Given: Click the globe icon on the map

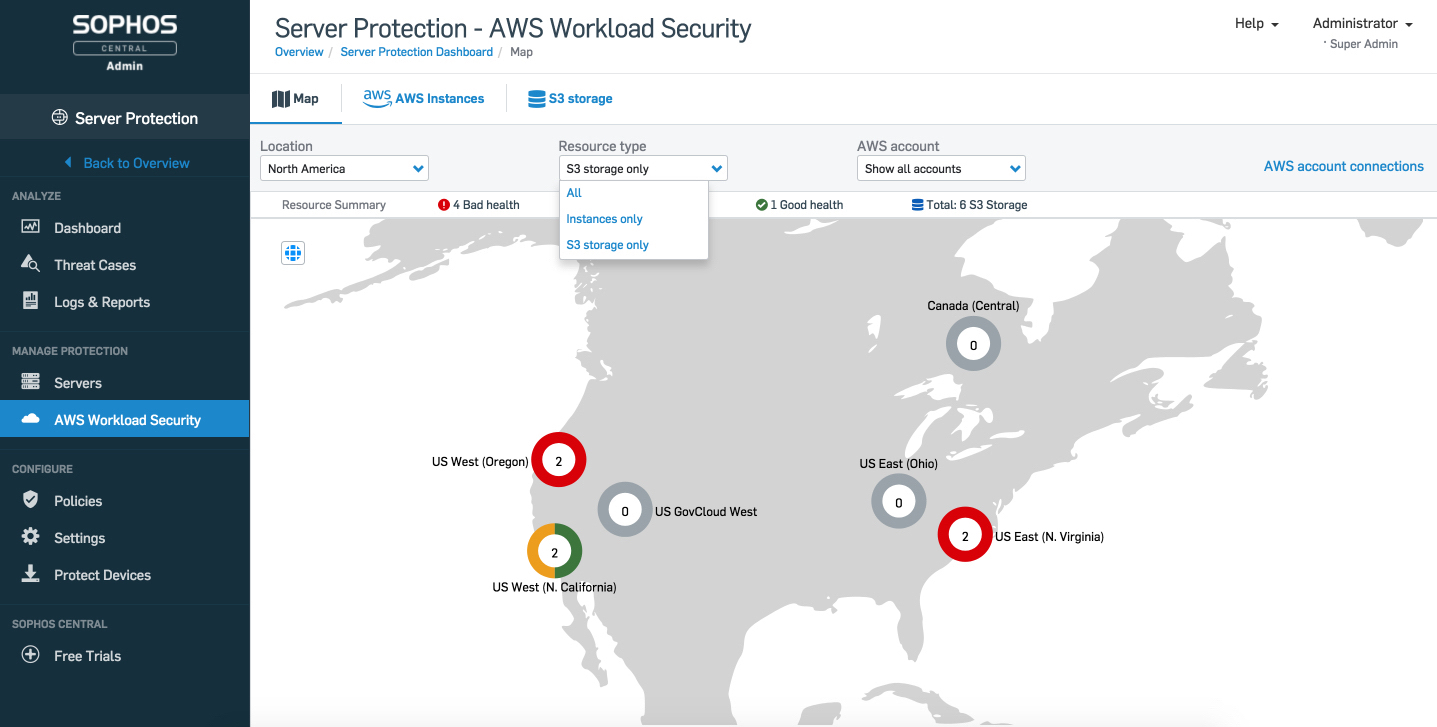Looking at the screenshot, I should pos(293,253).
